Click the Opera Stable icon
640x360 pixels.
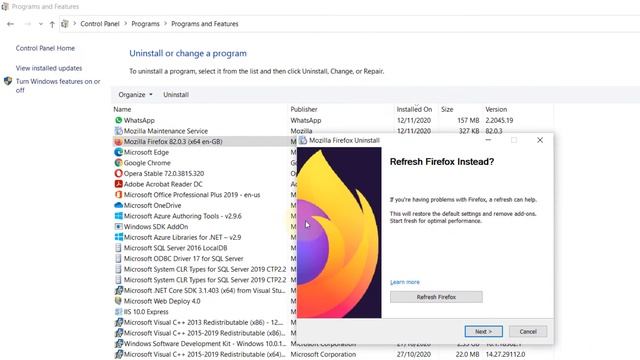coord(118,173)
